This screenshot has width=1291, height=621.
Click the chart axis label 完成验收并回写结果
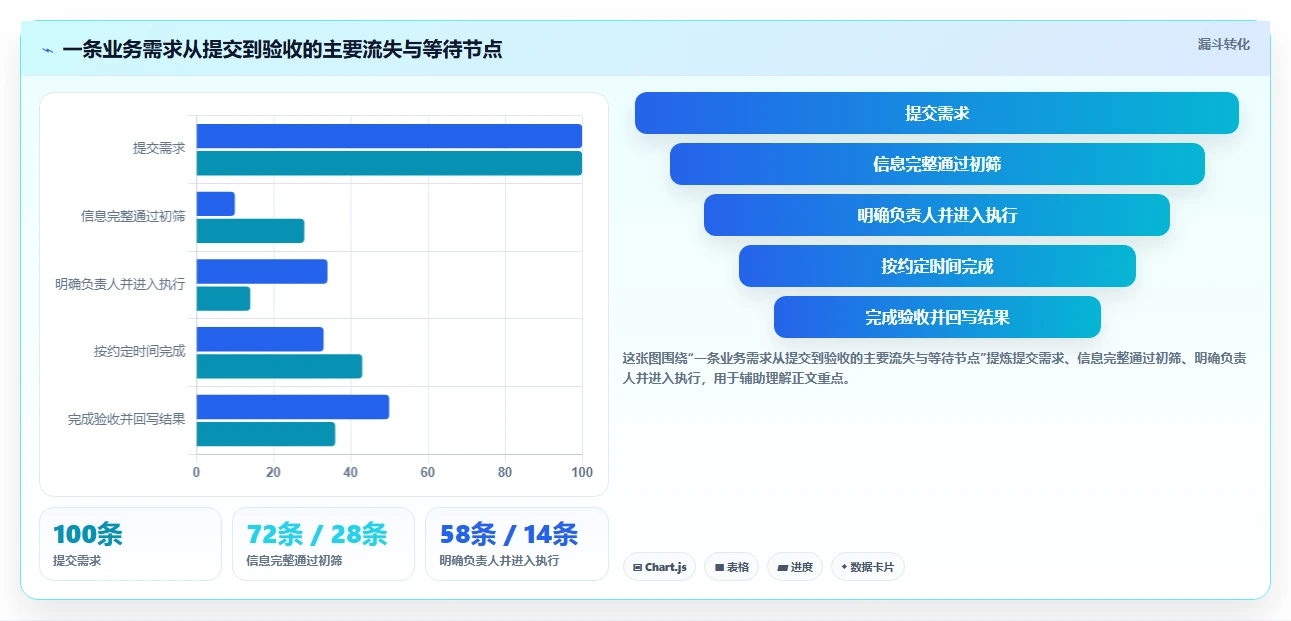tap(127, 420)
